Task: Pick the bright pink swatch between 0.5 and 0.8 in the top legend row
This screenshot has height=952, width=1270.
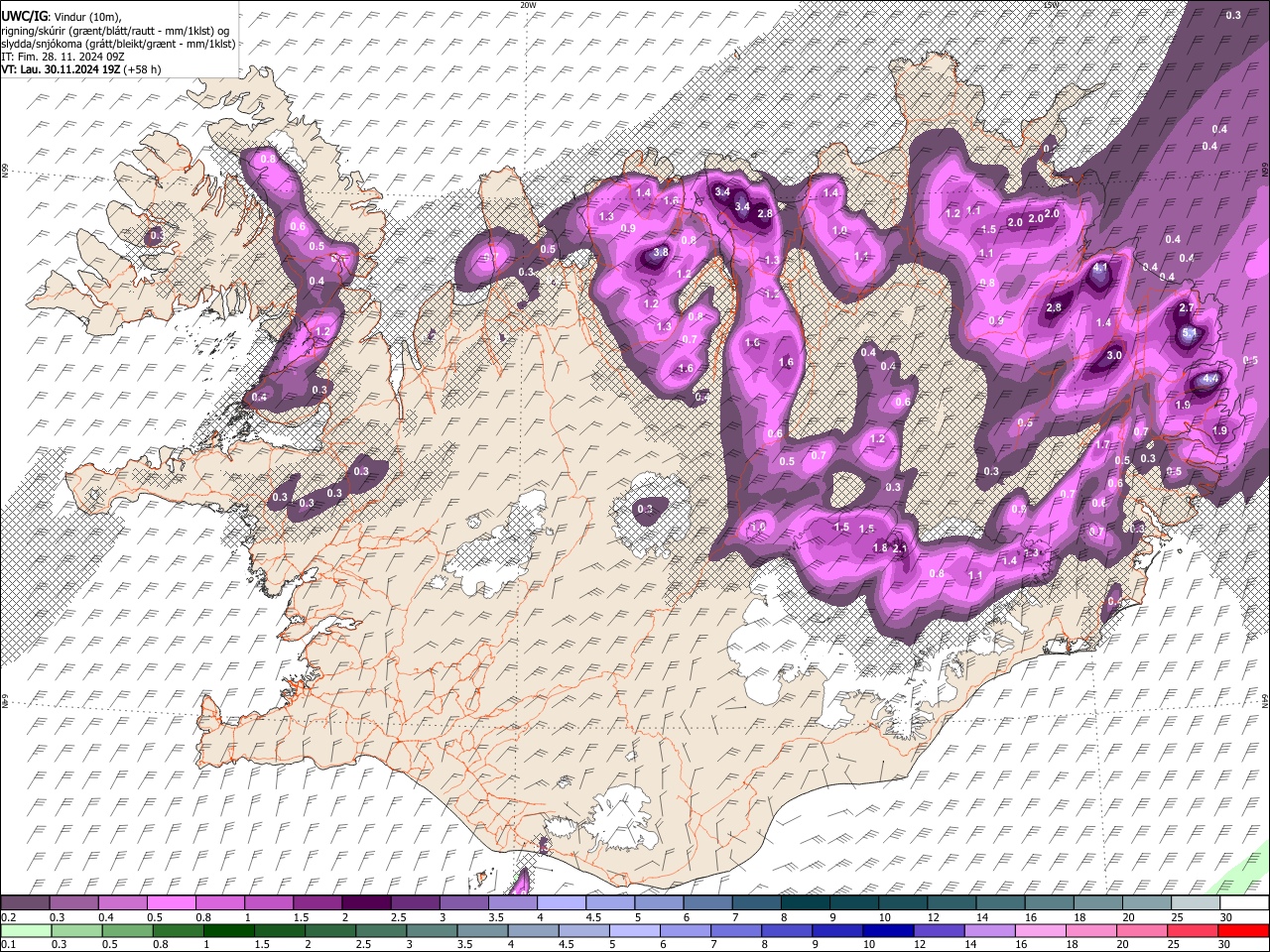Action: point(171,903)
